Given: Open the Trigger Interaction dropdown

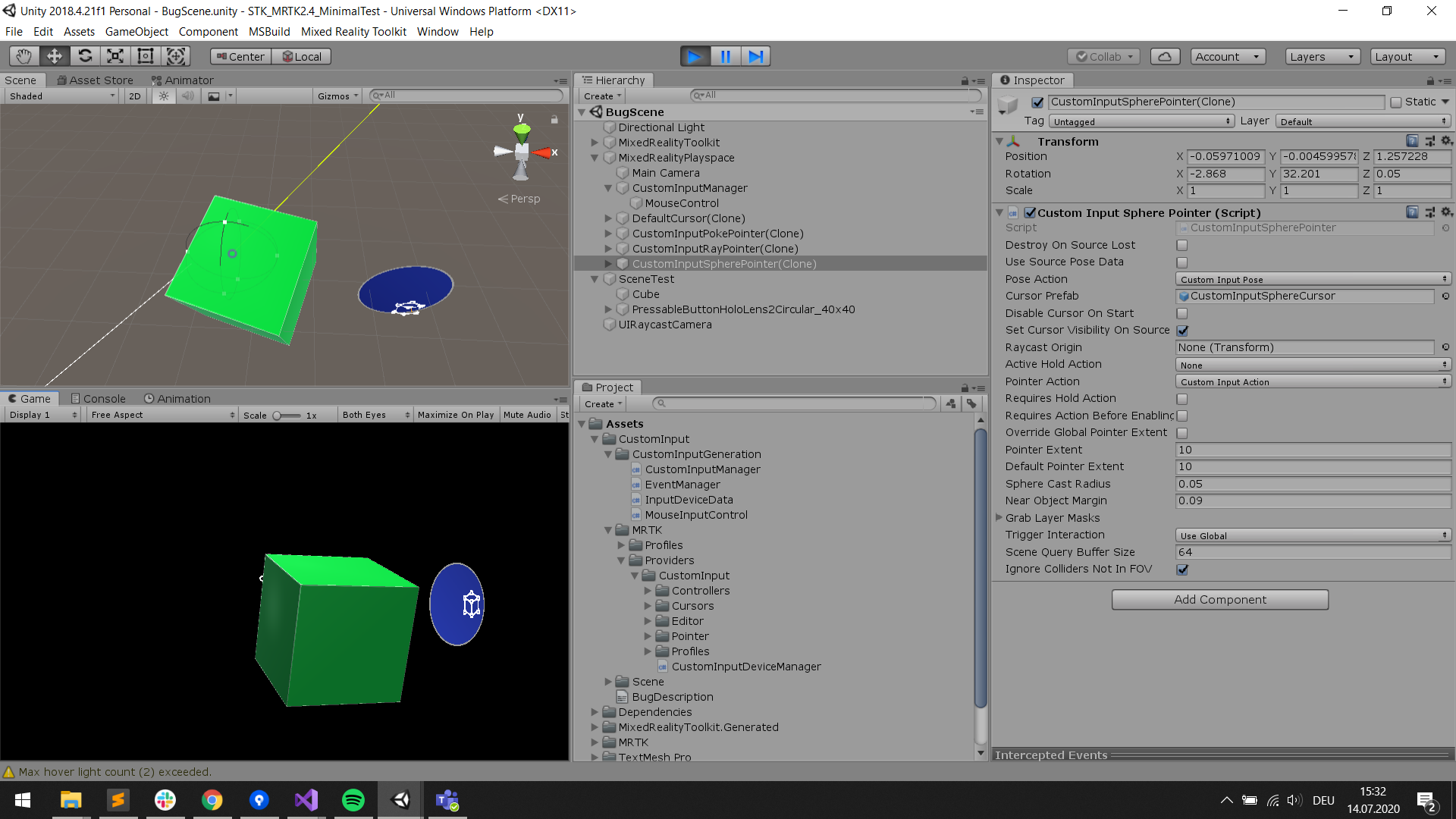Looking at the screenshot, I should pos(1313,535).
